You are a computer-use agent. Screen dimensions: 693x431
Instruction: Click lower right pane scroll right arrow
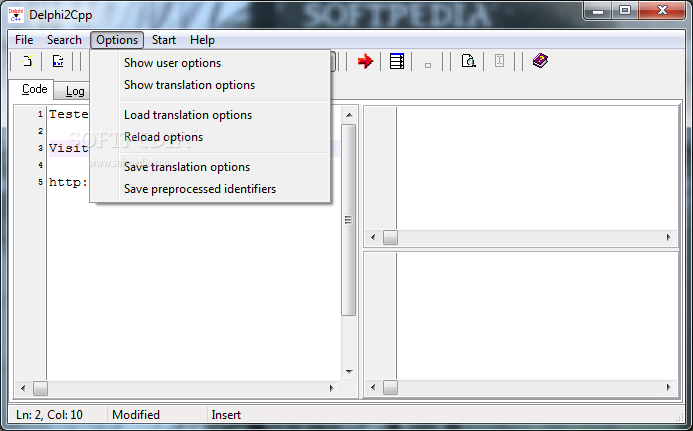669,388
